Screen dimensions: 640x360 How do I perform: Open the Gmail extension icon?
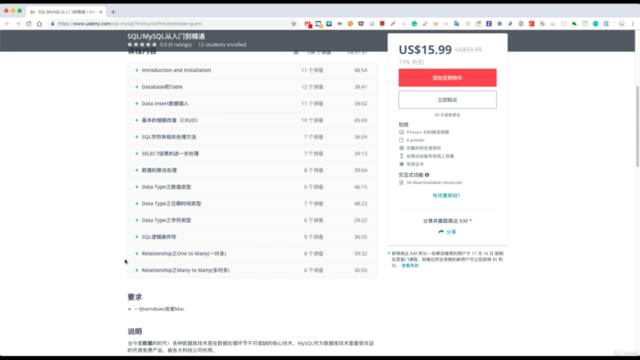[308, 24]
